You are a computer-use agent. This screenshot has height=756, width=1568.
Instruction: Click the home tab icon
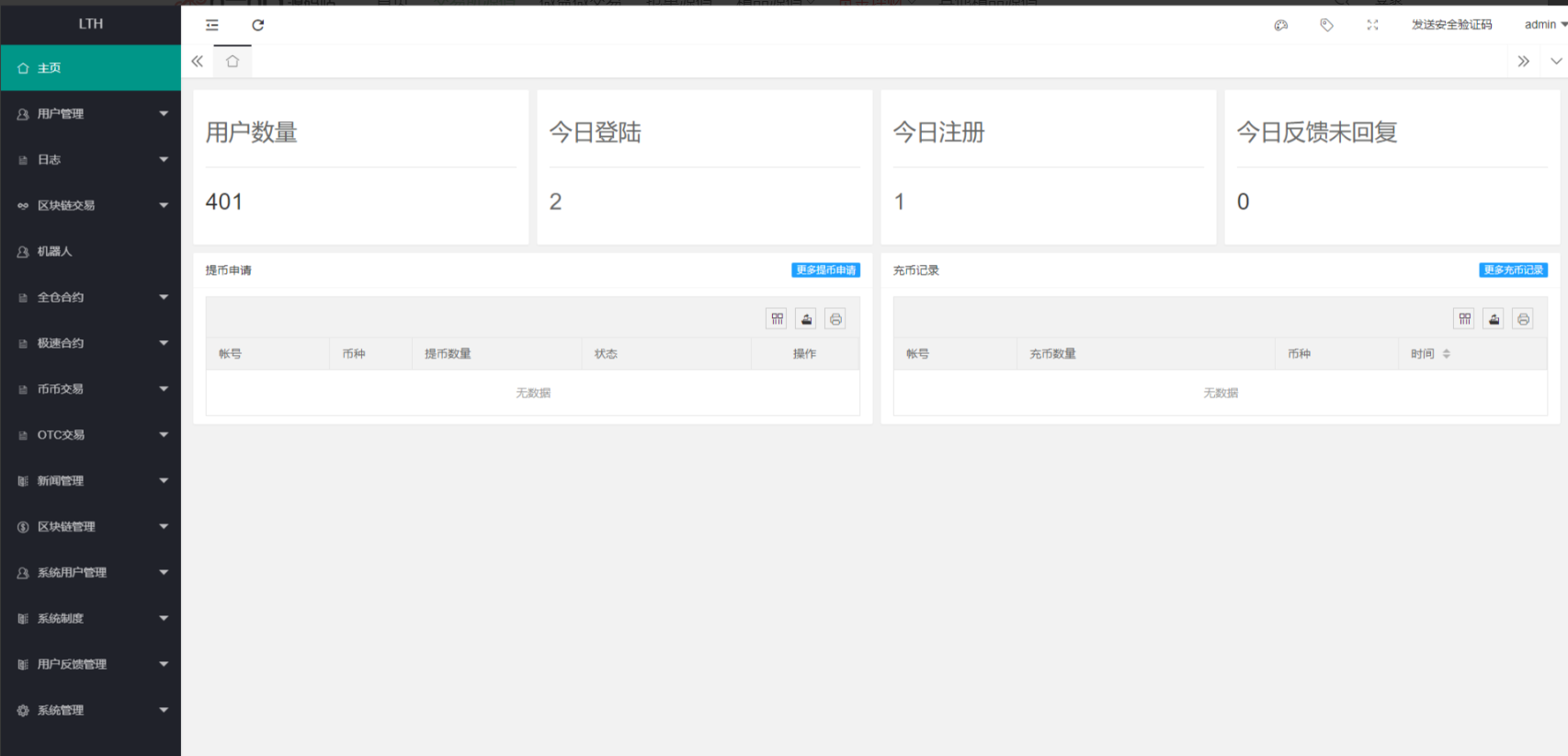click(x=233, y=62)
